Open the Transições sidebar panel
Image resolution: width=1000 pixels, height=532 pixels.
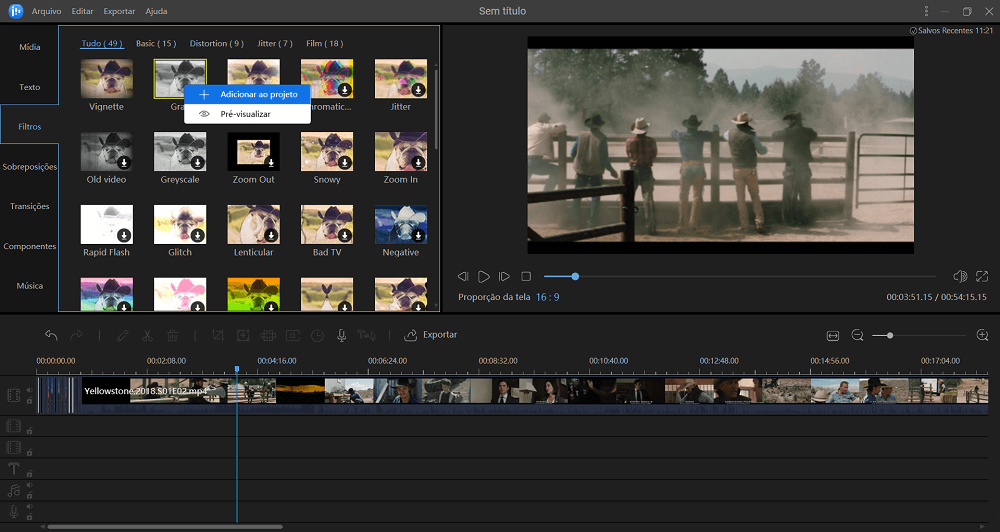29,206
